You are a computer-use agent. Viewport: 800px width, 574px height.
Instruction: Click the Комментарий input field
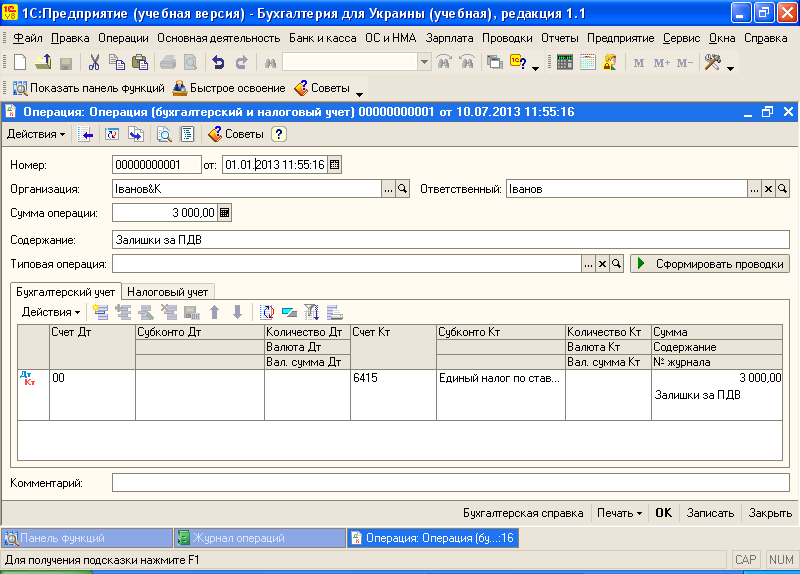point(451,483)
